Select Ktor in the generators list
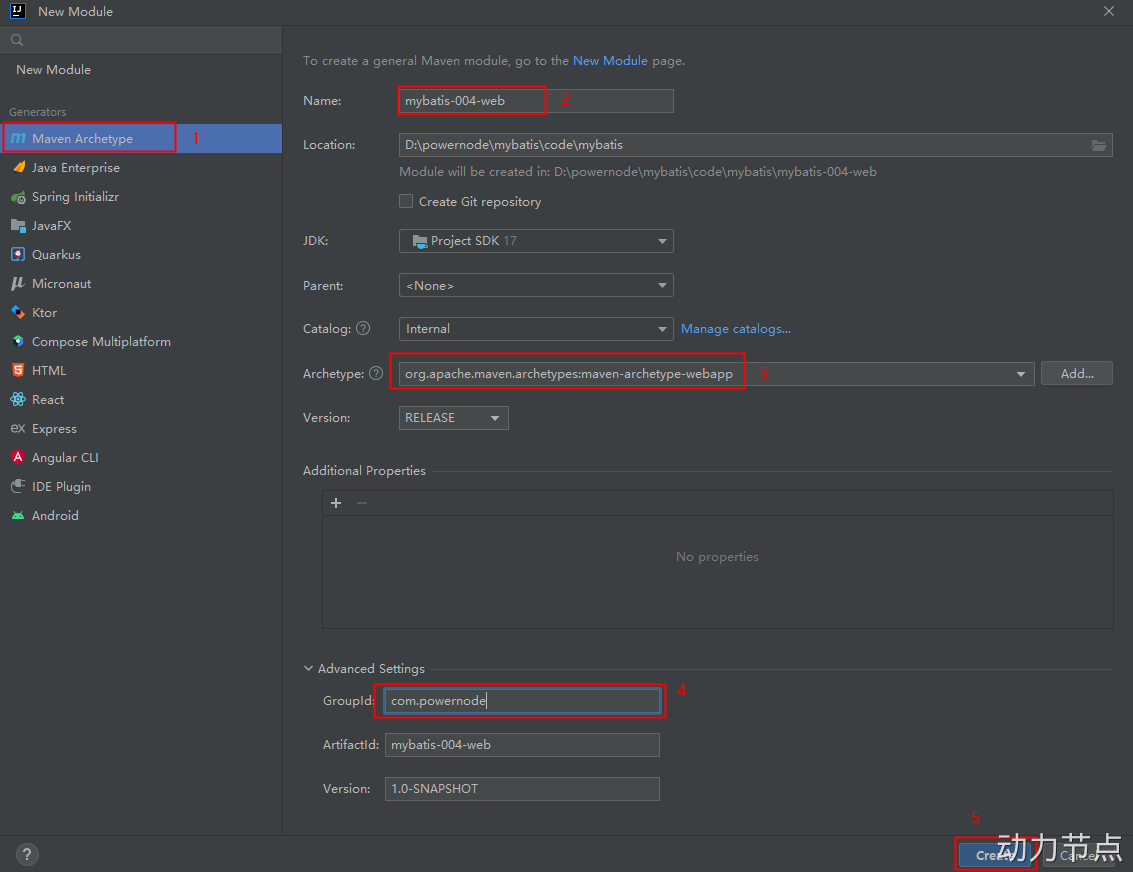The image size is (1133, 872). 45,313
